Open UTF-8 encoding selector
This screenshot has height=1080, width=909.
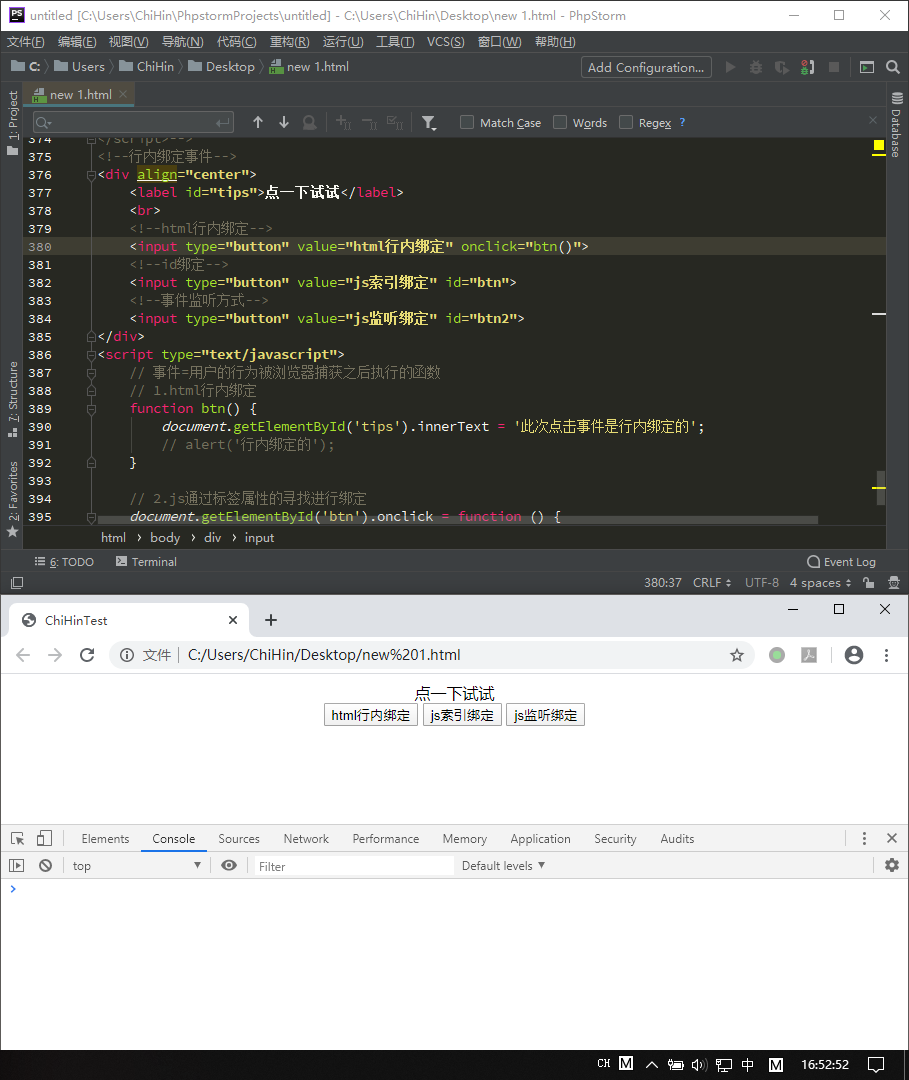coord(762,583)
